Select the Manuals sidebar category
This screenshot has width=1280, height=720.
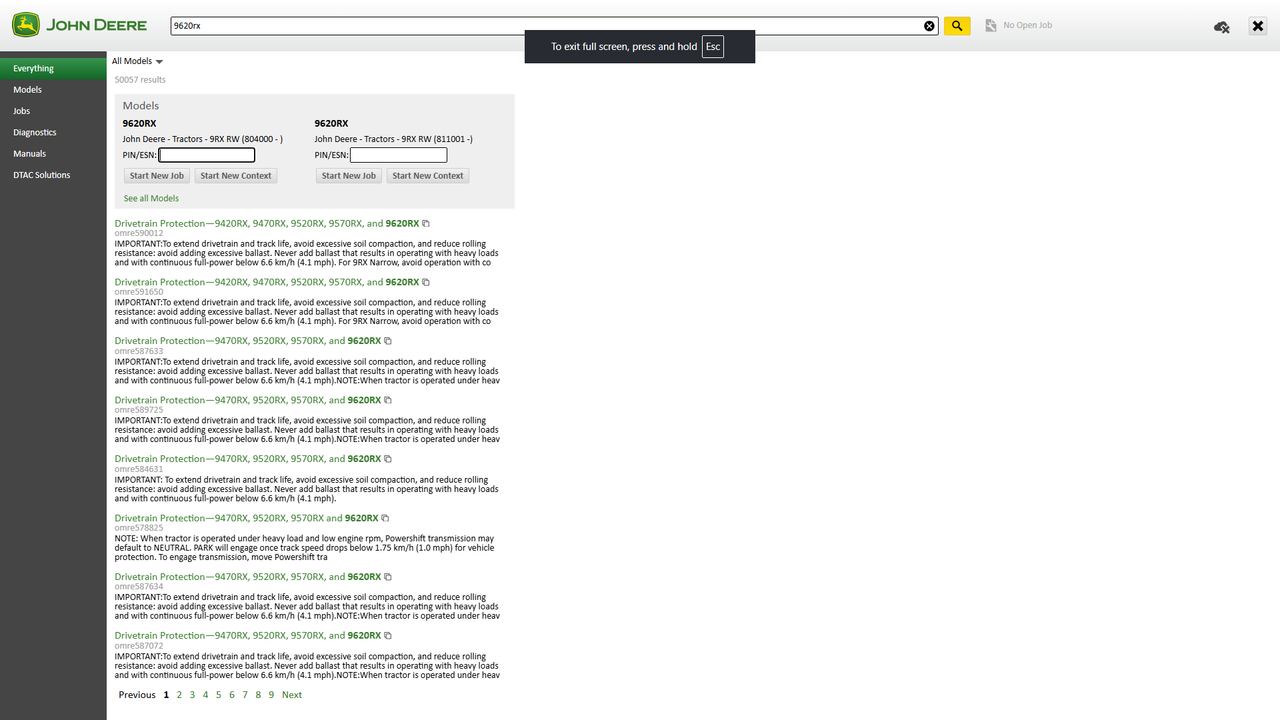[x=28, y=153]
